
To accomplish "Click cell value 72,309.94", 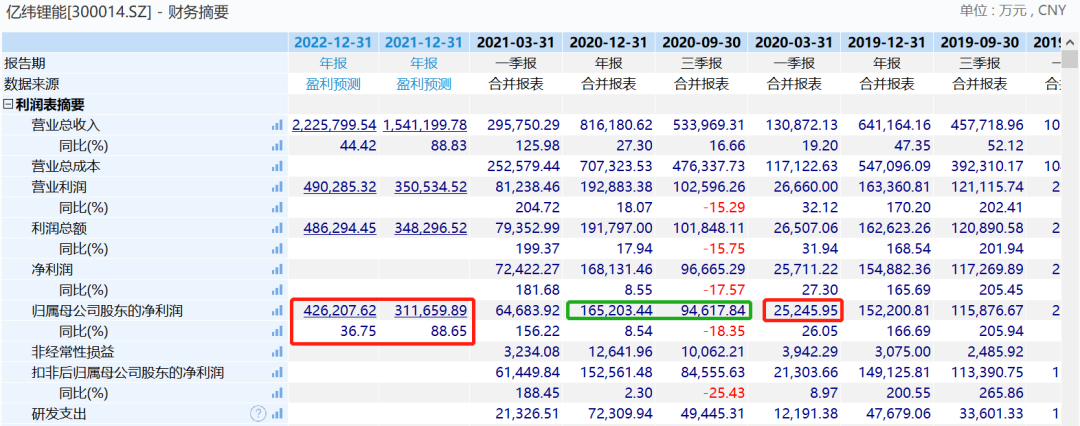I will (620, 414).
